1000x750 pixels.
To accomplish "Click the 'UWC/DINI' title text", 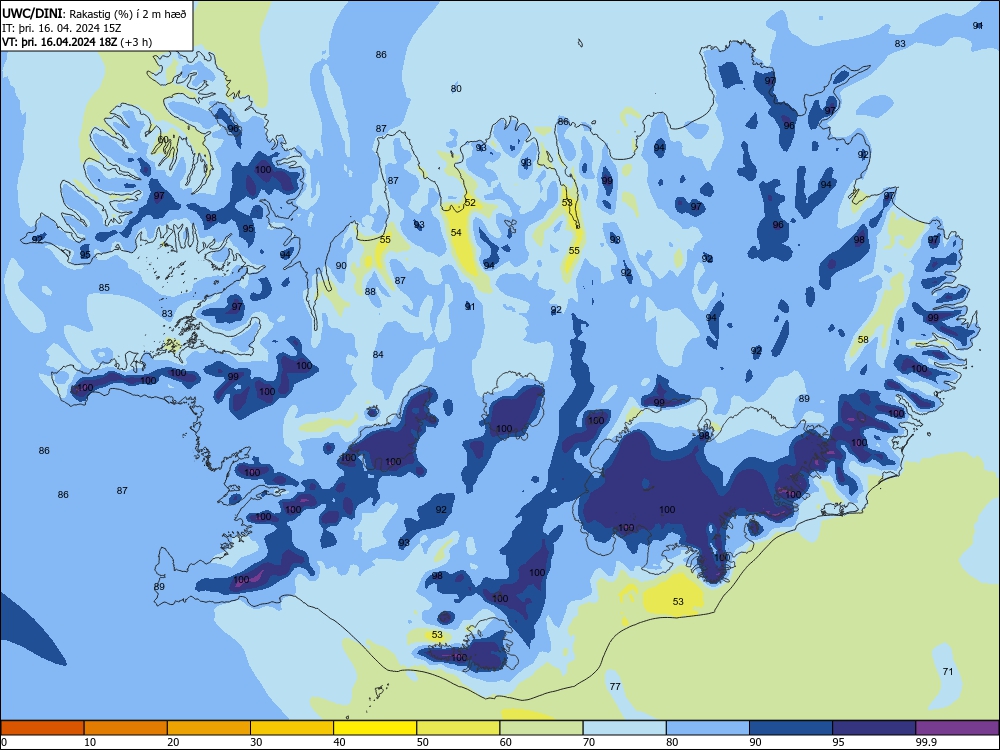I will tap(32, 13).
